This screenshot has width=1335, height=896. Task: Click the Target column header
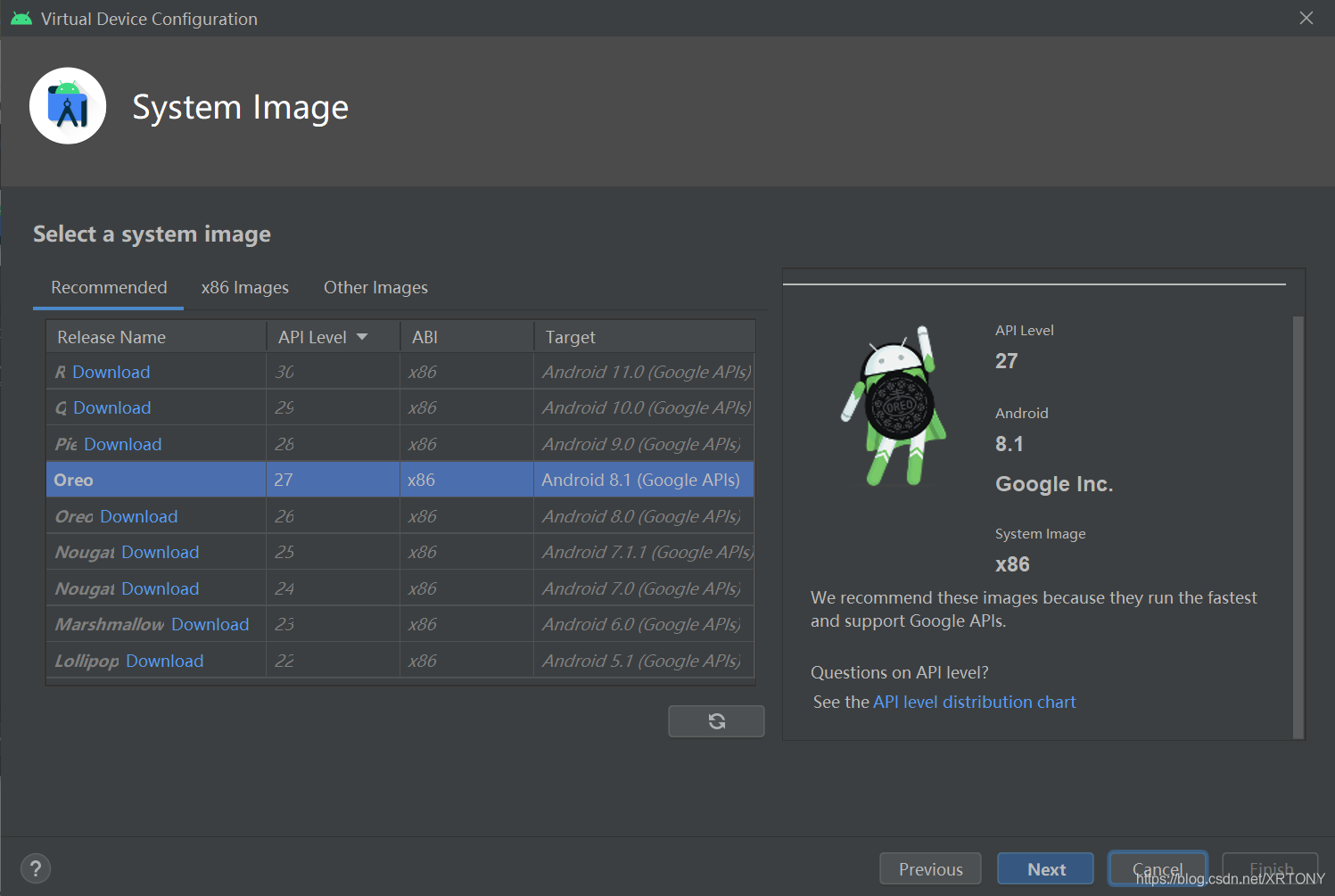pos(644,337)
